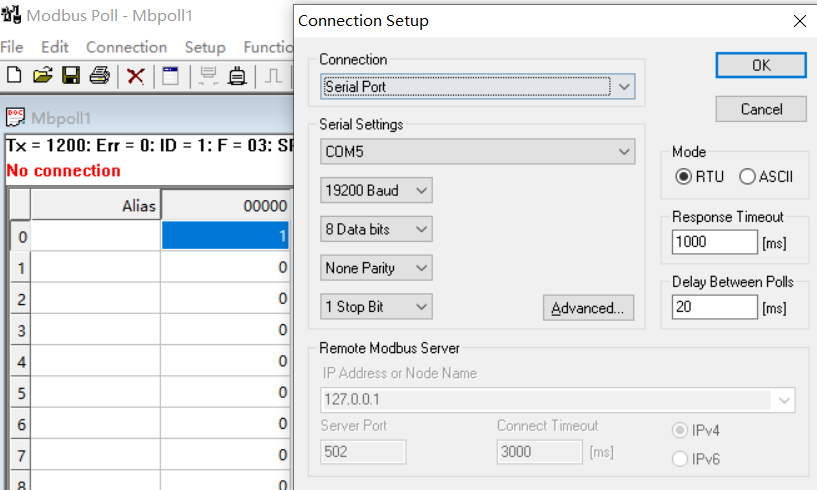Open the 8 Data bits dropdown

tap(376, 229)
